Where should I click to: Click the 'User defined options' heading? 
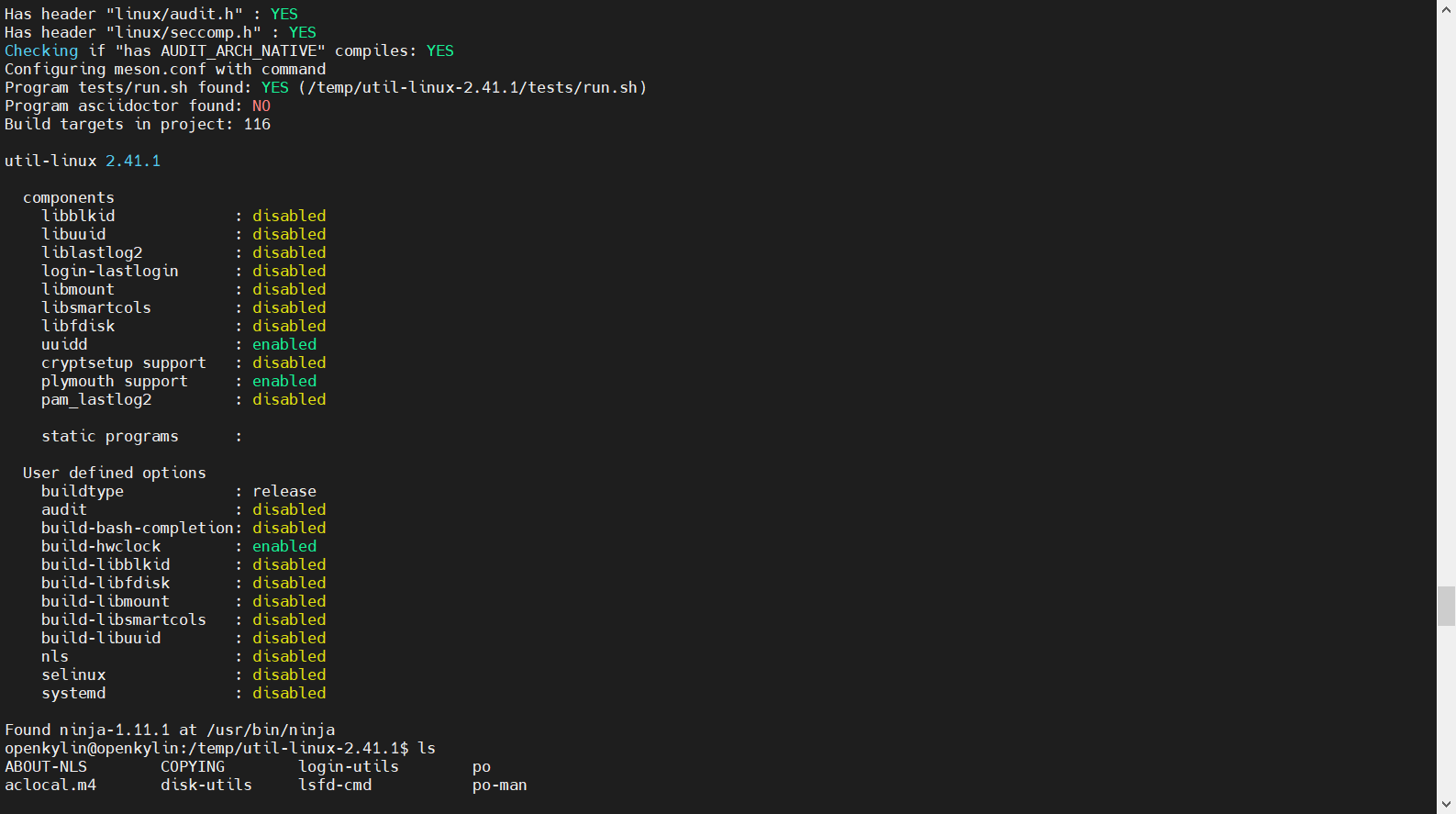tap(115, 473)
